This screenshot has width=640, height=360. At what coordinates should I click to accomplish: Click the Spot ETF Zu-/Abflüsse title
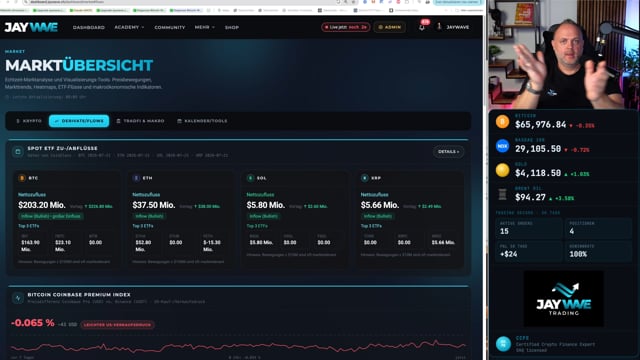pos(62,148)
